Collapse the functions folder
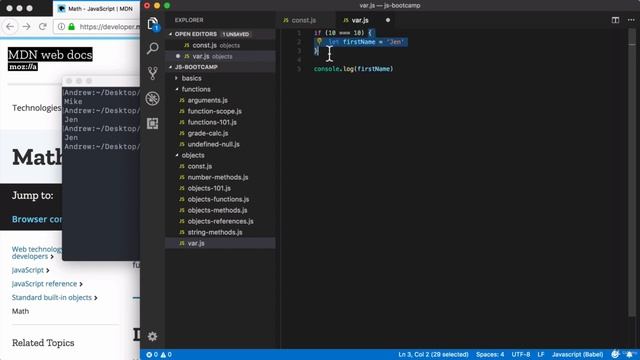The height and width of the screenshot is (360, 640). [196, 89]
